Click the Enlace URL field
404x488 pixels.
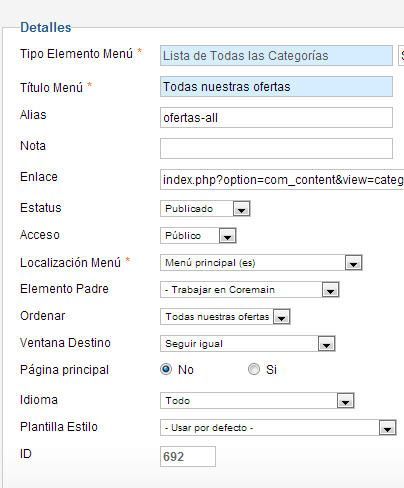click(x=282, y=179)
